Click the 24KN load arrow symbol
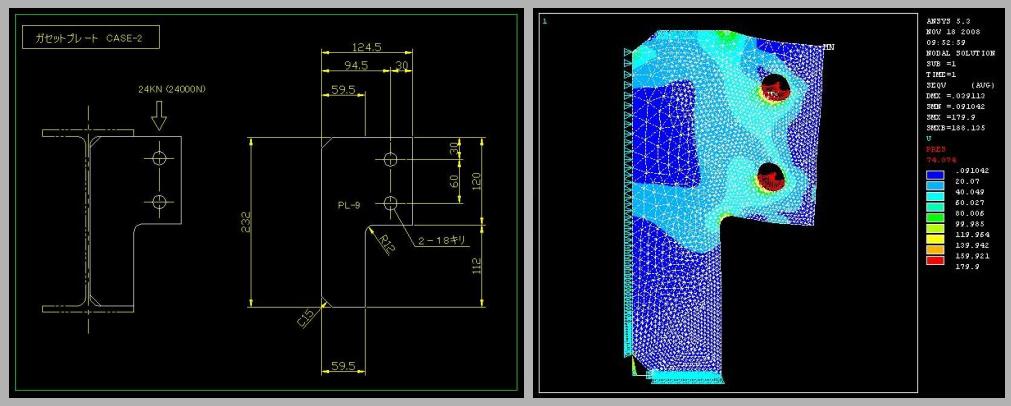Image resolution: width=1011 pixels, height=406 pixels. pyautogui.click(x=158, y=119)
